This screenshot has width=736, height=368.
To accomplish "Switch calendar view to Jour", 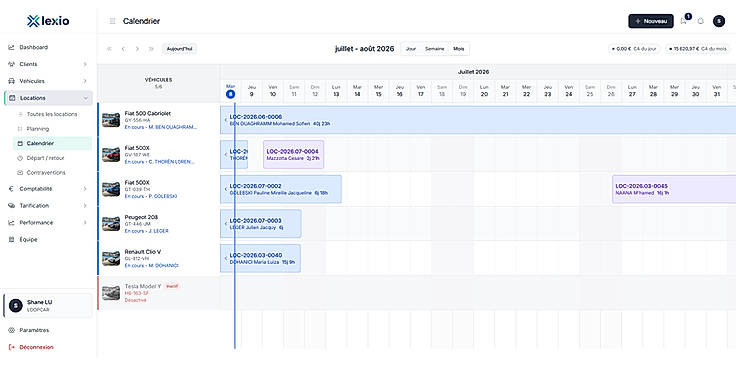I will point(411,49).
